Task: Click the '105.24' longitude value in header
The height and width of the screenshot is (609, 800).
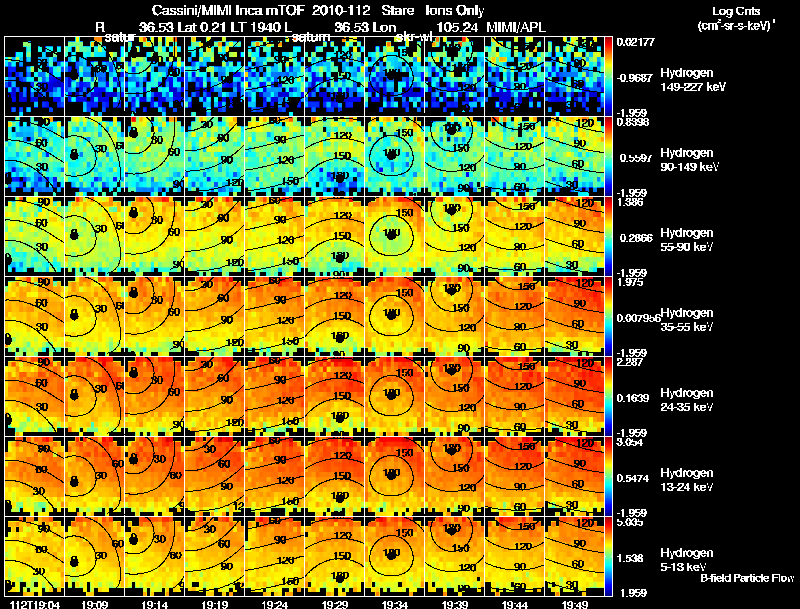Action: tap(457, 27)
